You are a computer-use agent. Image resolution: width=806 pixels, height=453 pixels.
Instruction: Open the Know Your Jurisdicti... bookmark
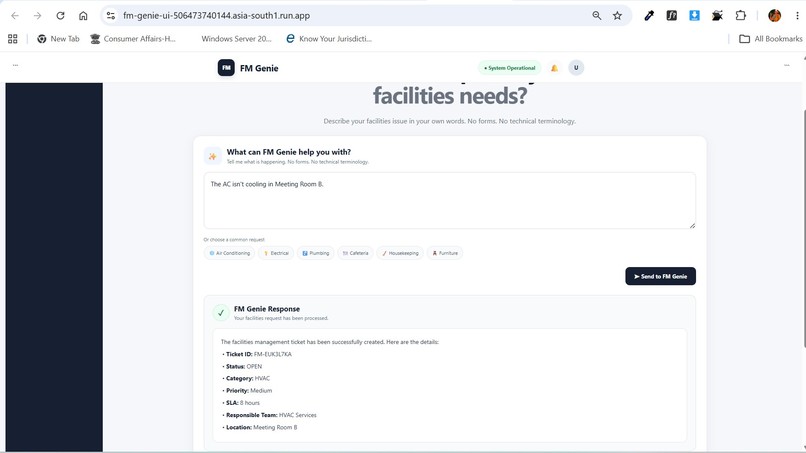[x=329, y=39]
